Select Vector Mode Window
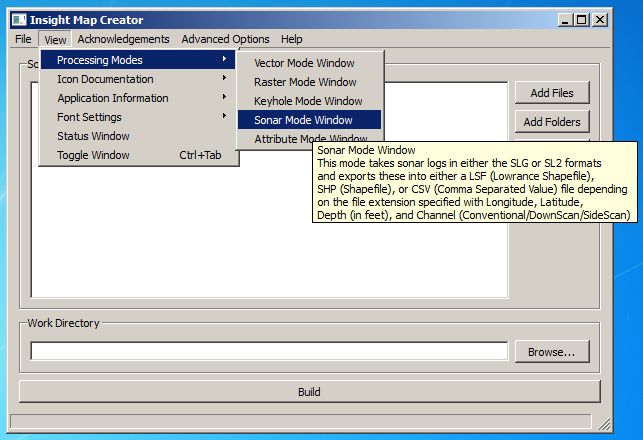This screenshot has height=440, width=643. point(304,63)
